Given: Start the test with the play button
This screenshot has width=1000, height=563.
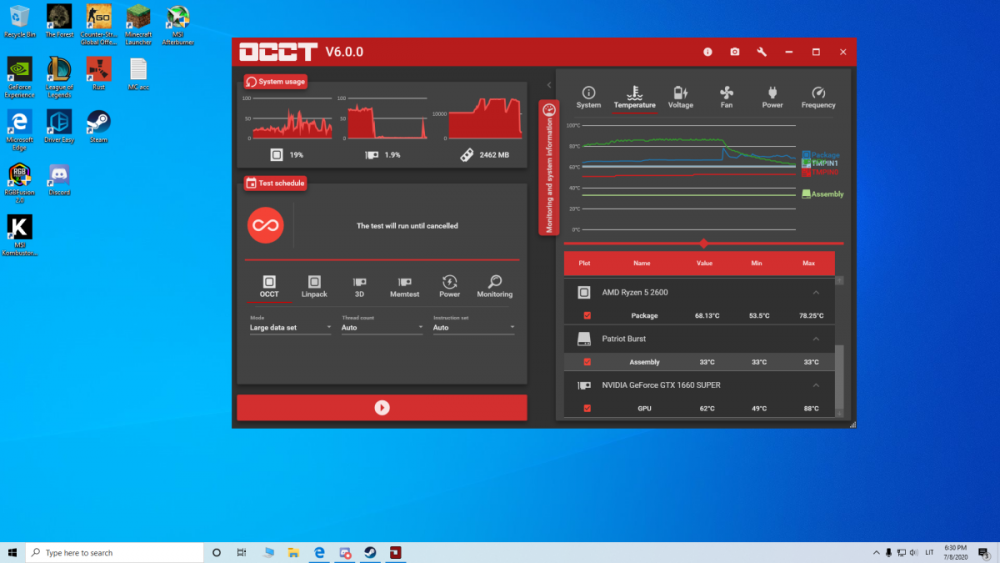Looking at the screenshot, I should 382,407.
